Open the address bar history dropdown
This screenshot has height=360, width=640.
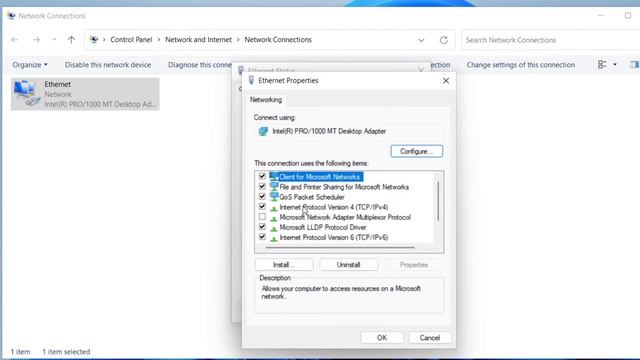pyautogui.click(x=421, y=40)
